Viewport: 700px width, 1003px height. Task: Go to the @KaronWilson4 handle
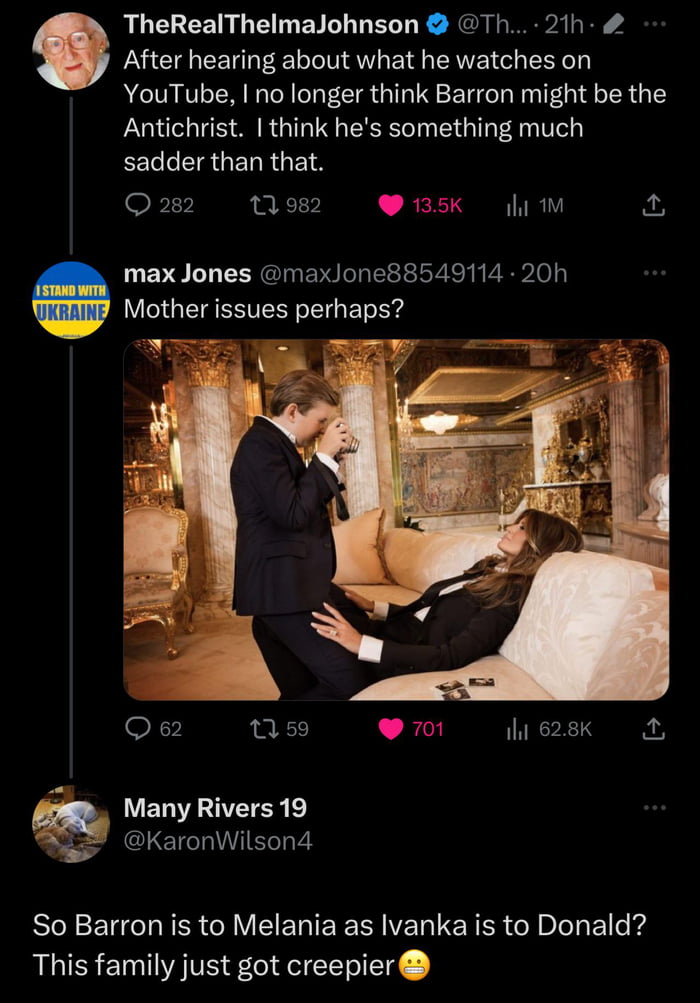click(217, 842)
